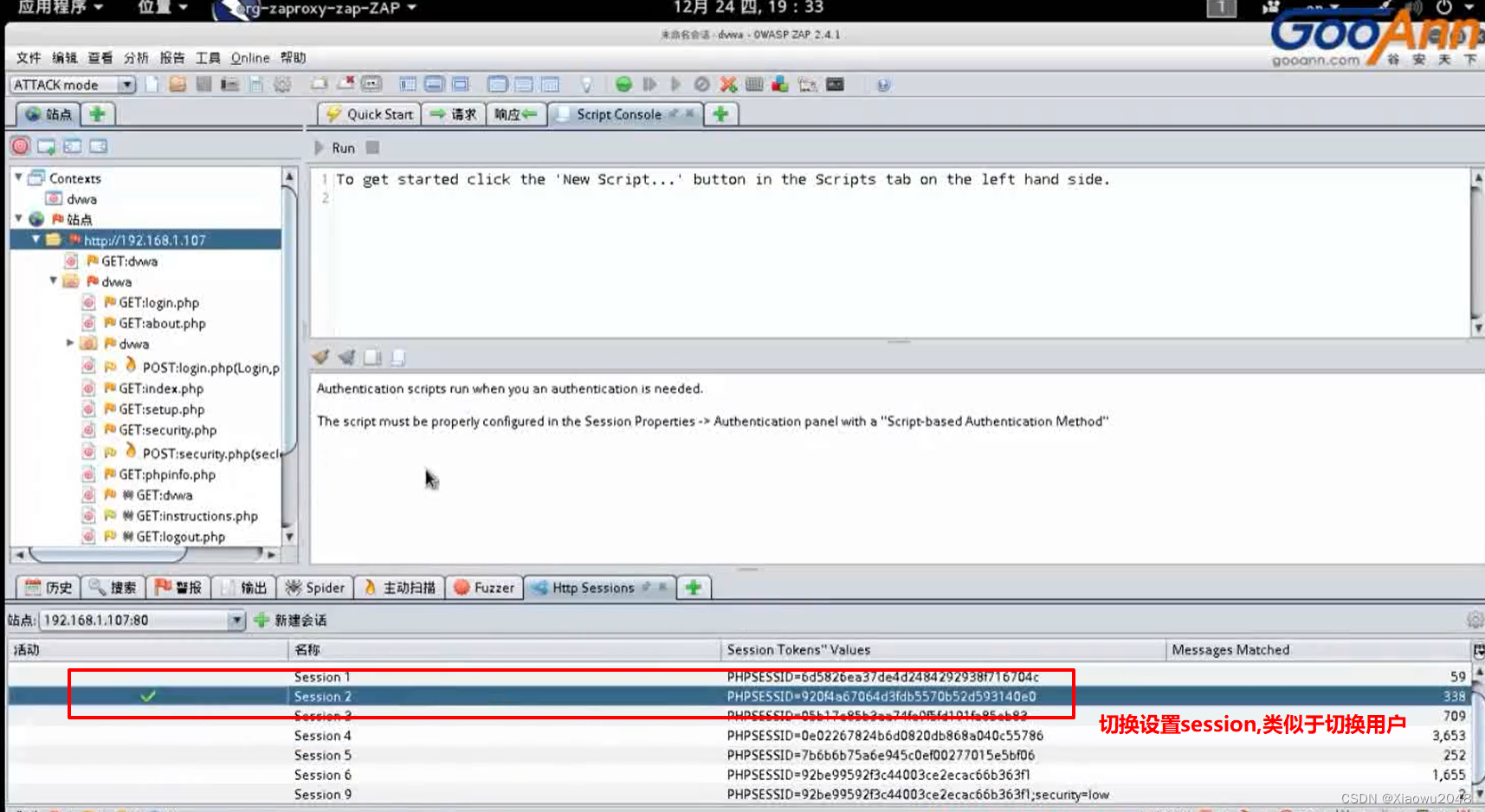Click the Persist Session toolbar icon
The image size is (1485, 812).
point(203,84)
